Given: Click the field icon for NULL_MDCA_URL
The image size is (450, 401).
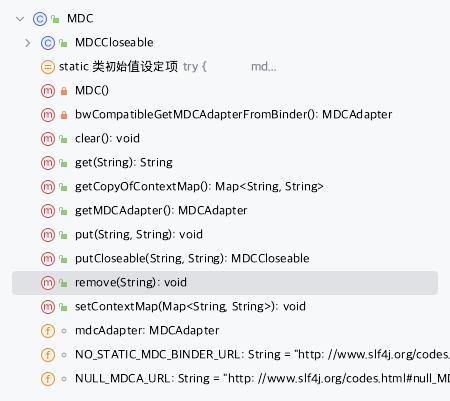Looking at the screenshot, I should tap(48, 379).
